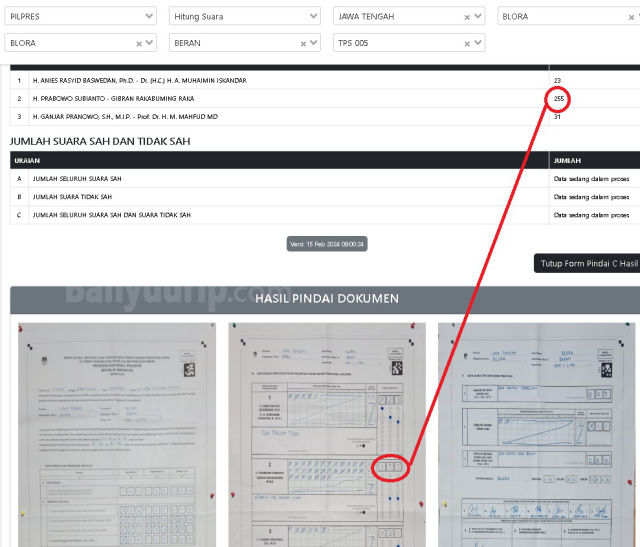
Task: Click the JUMLAH SUARA SAH DAN TIDAK SAH heading
Action: click(x=100, y=141)
